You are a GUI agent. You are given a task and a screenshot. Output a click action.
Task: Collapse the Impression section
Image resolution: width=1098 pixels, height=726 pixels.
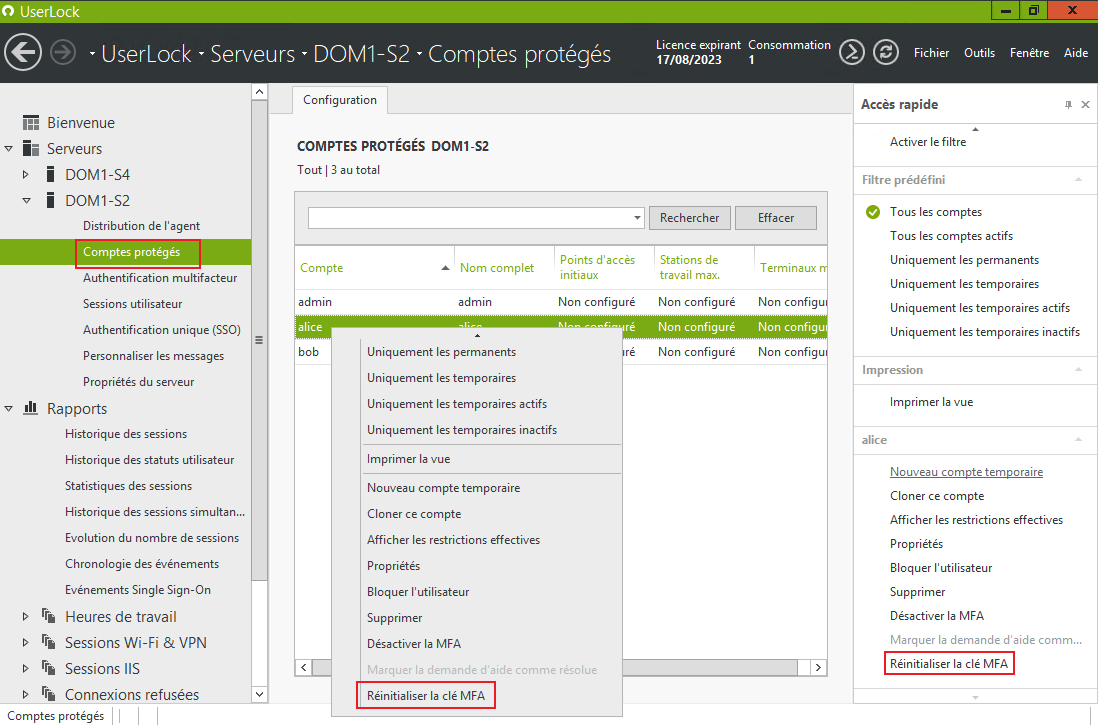click(x=1078, y=370)
